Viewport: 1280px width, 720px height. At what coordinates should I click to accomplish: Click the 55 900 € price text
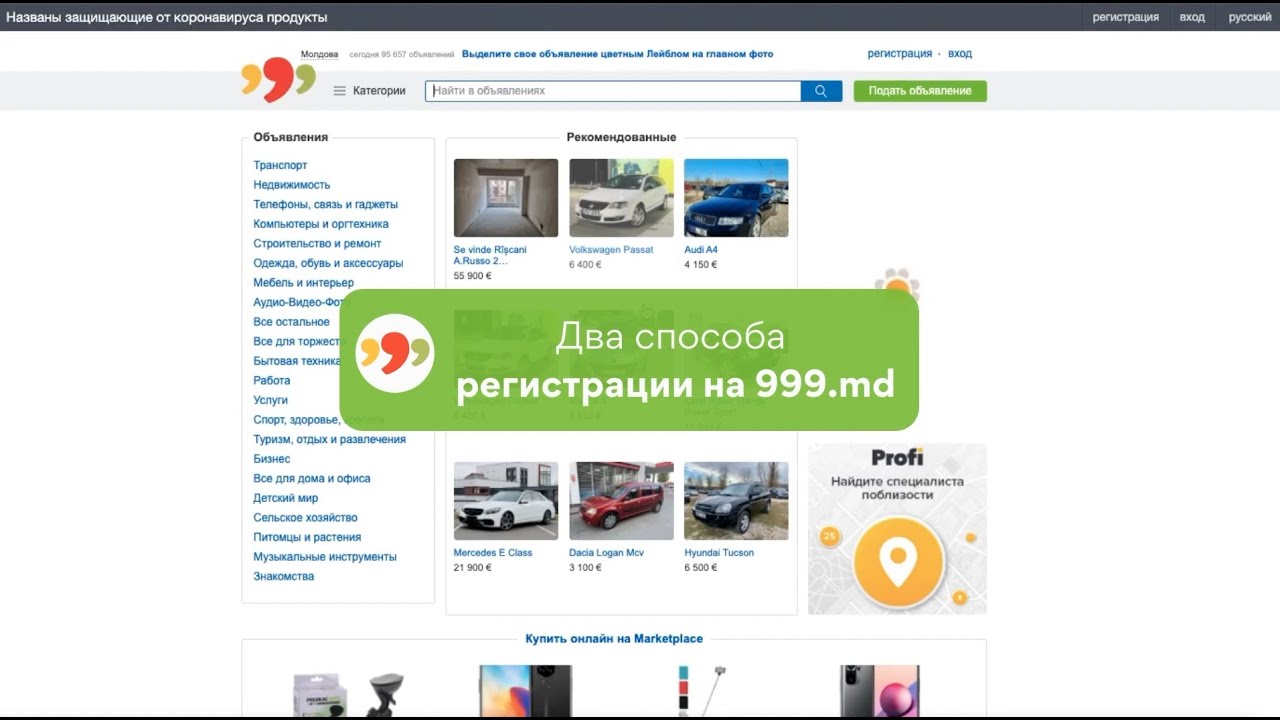[x=473, y=276]
